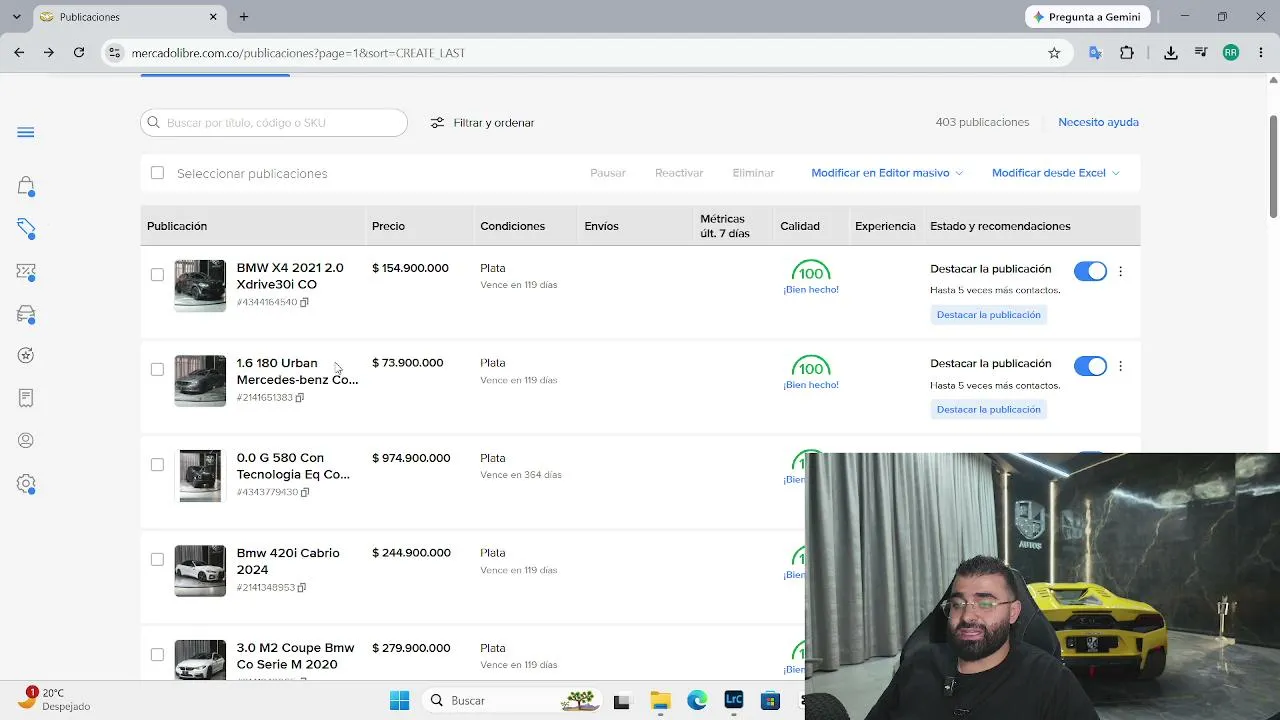The width and height of the screenshot is (1280, 720).
Task: Copy the ID #2141348953 with copy icon
Action: [302, 587]
